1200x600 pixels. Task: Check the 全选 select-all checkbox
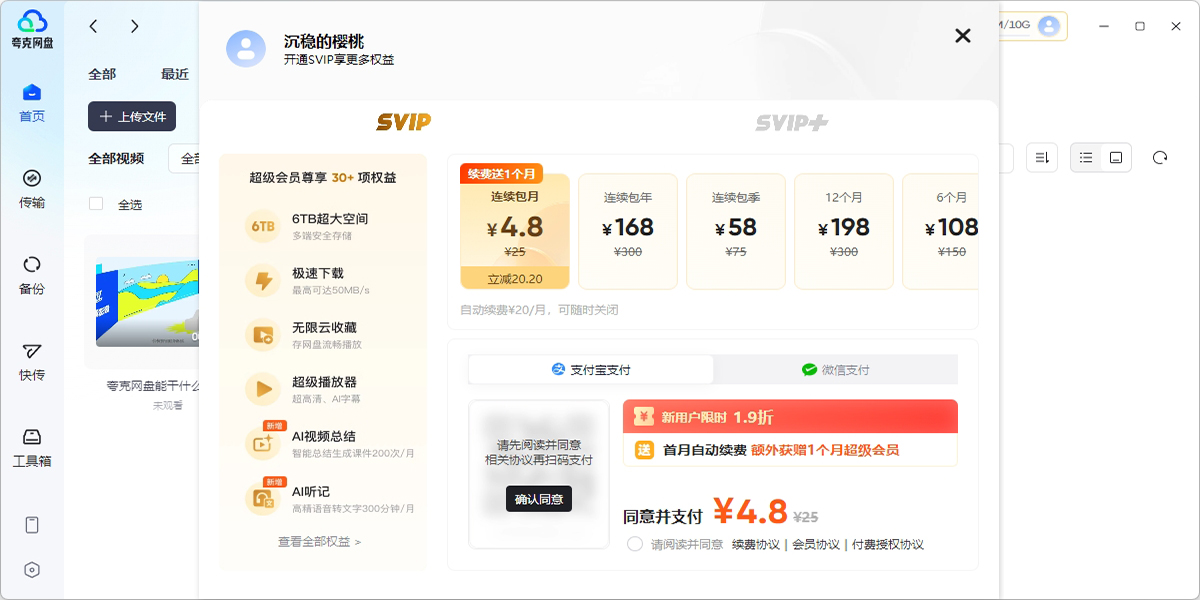click(x=96, y=204)
